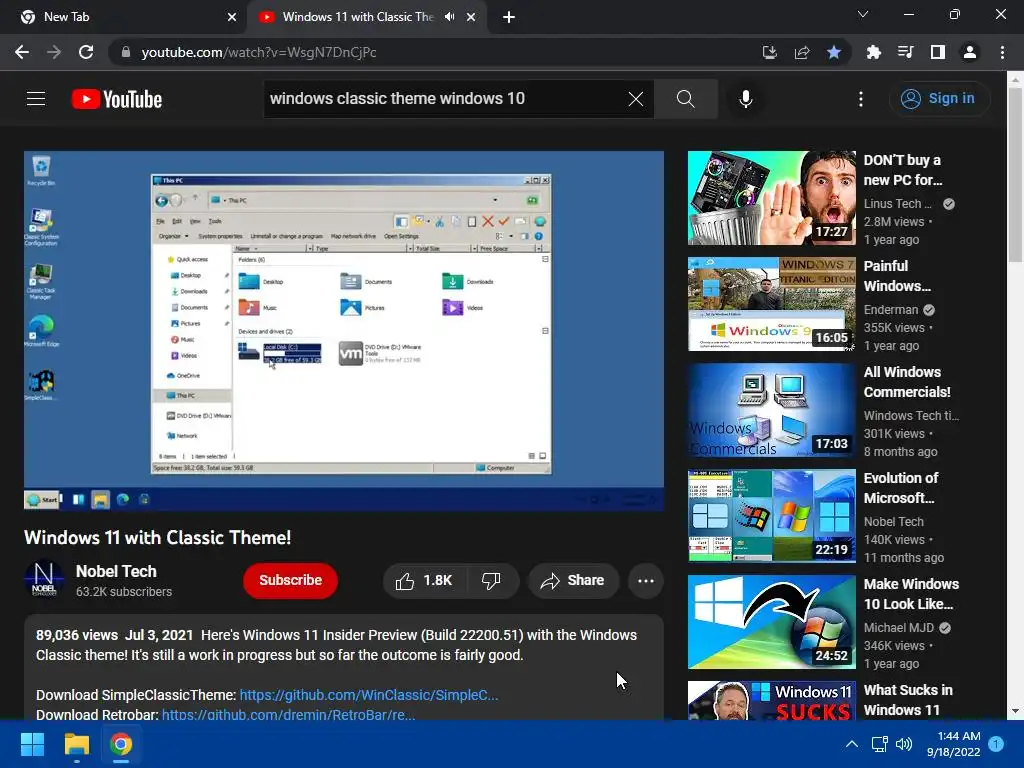Click Enderman channel name
The width and height of the screenshot is (1024, 768).
[891, 310]
